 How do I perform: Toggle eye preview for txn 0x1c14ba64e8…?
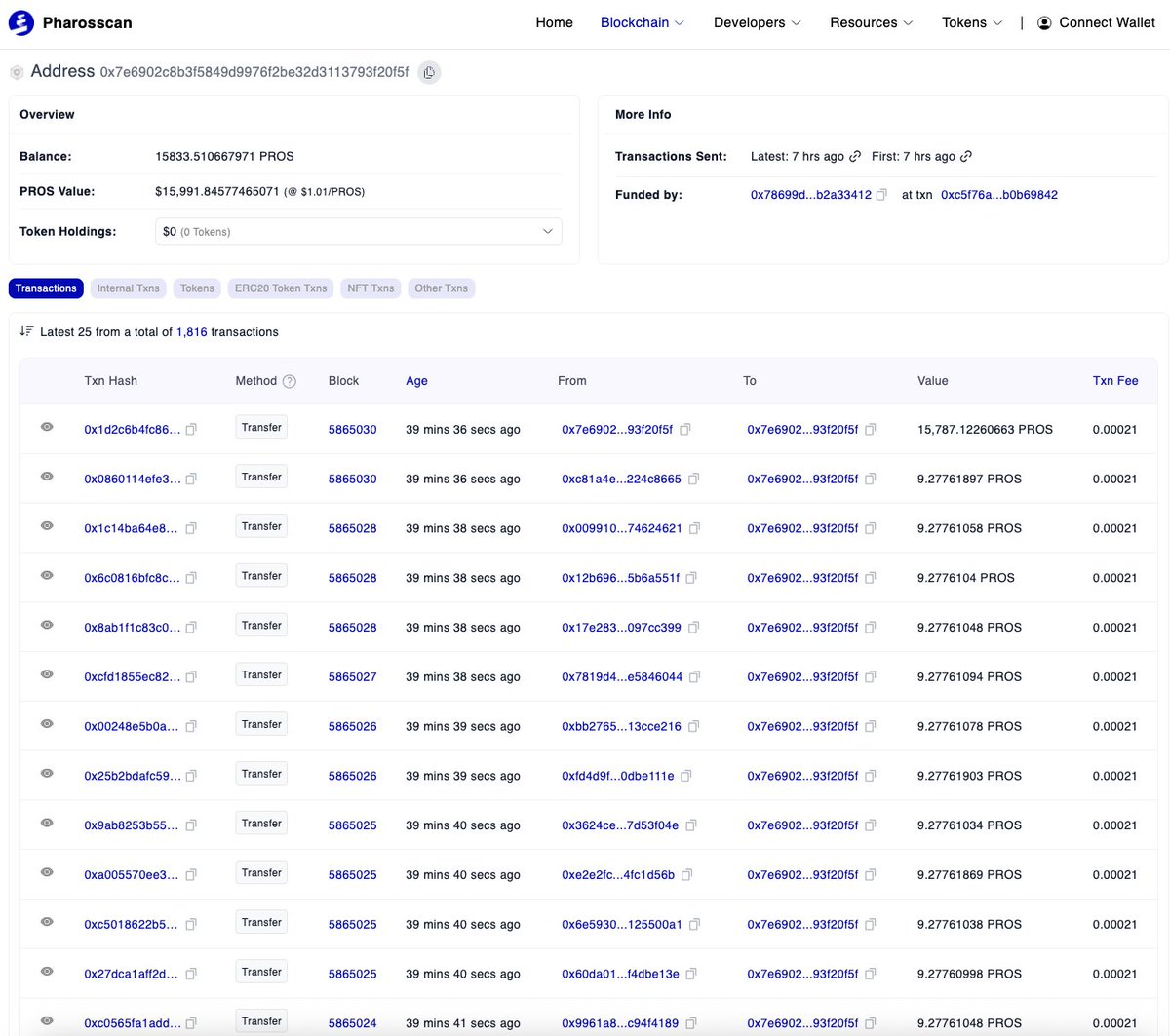(x=47, y=526)
